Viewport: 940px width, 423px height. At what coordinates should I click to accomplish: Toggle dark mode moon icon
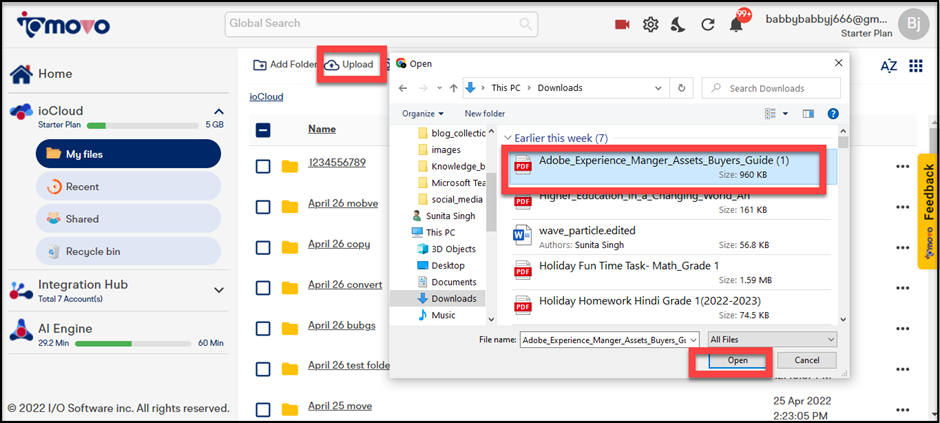coord(678,25)
